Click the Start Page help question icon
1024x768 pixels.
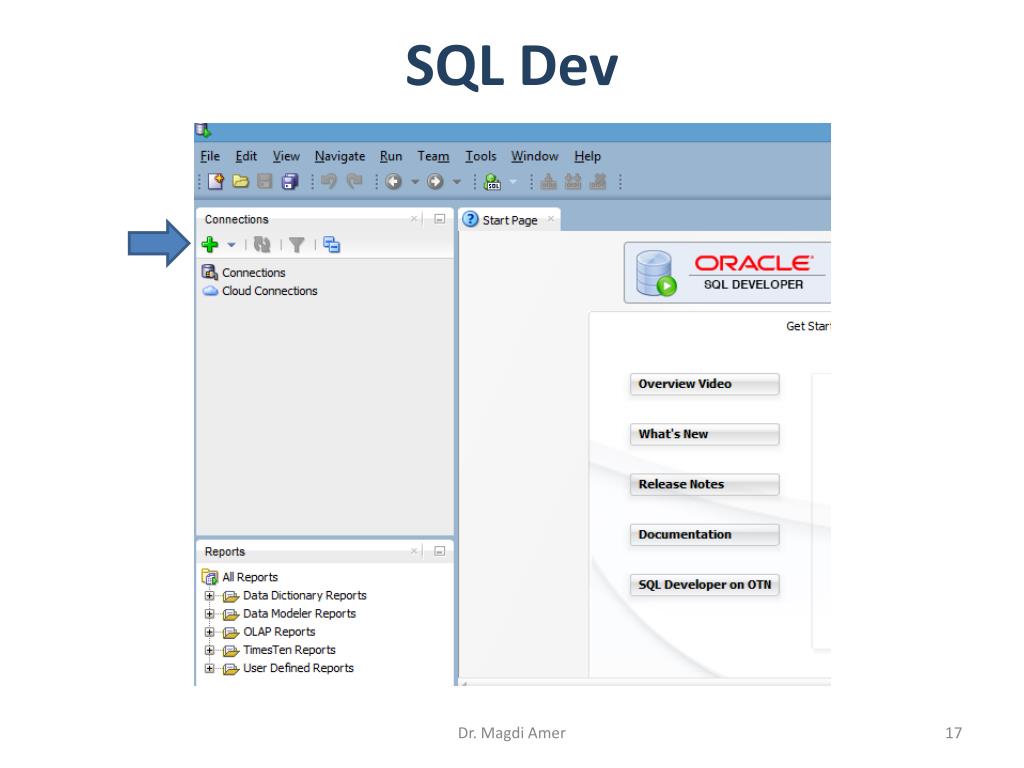[470, 219]
